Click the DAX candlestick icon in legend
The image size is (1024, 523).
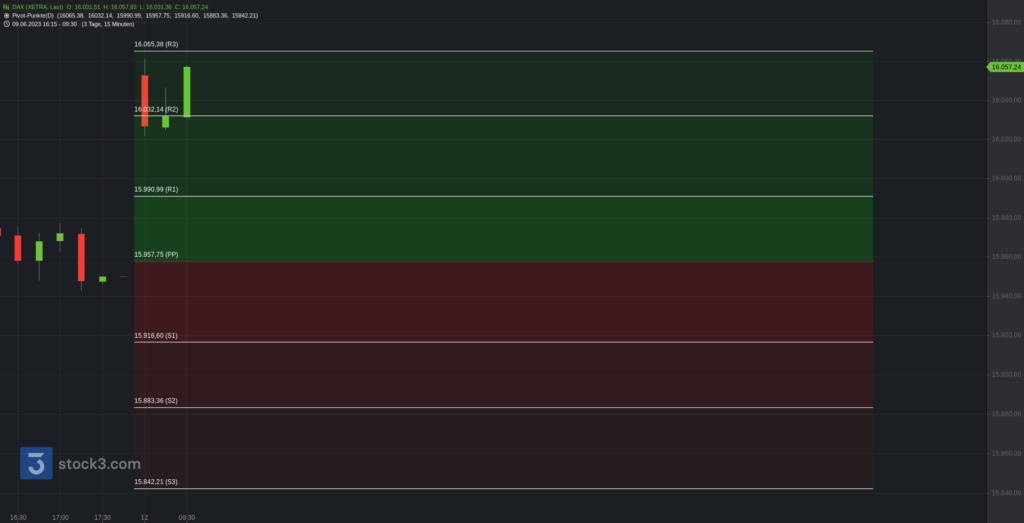[6, 6]
